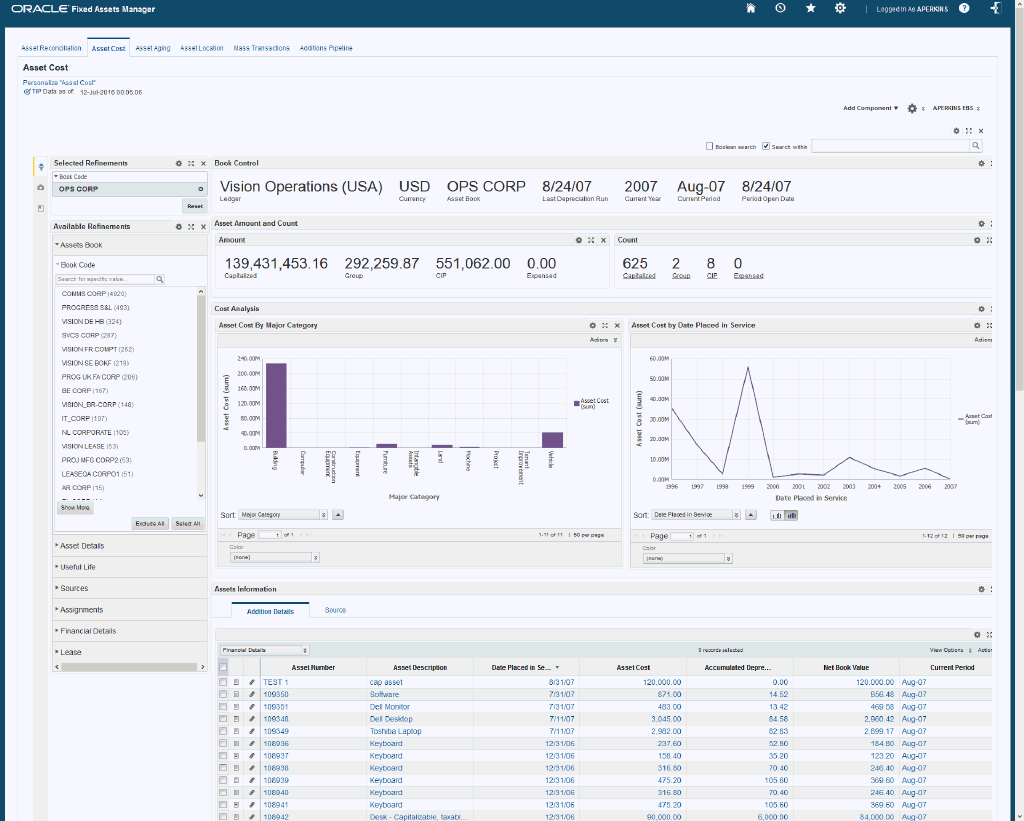The image size is (1024, 821).
Task: Click main search input field
Action: (x=891, y=146)
